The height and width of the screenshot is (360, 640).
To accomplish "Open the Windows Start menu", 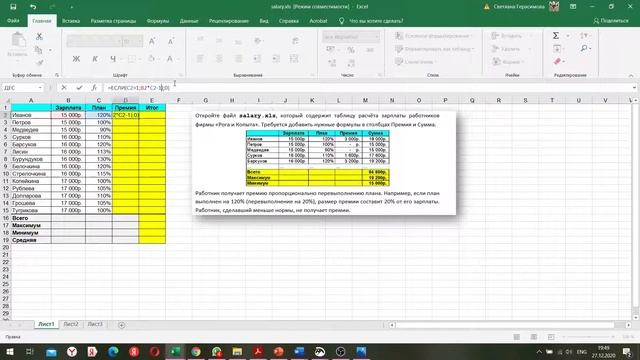I will pos(10,351).
